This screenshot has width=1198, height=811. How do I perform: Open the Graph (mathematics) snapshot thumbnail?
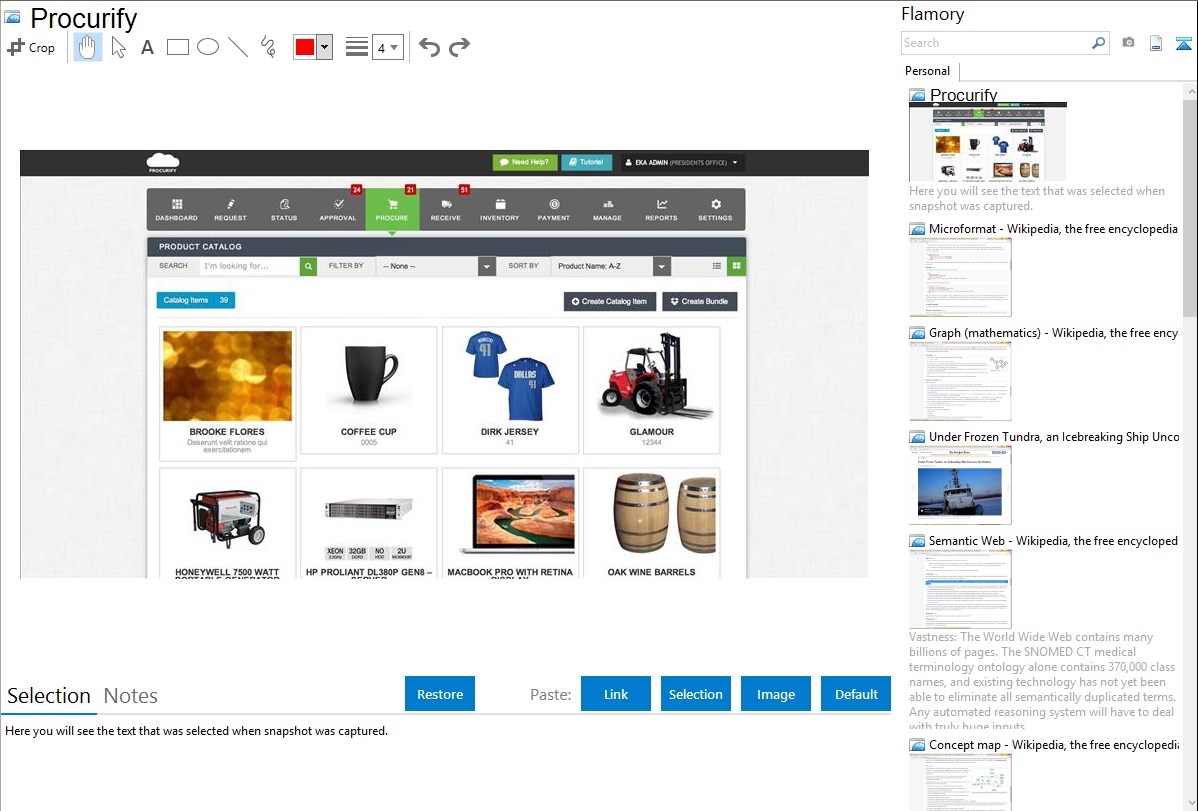(x=960, y=381)
